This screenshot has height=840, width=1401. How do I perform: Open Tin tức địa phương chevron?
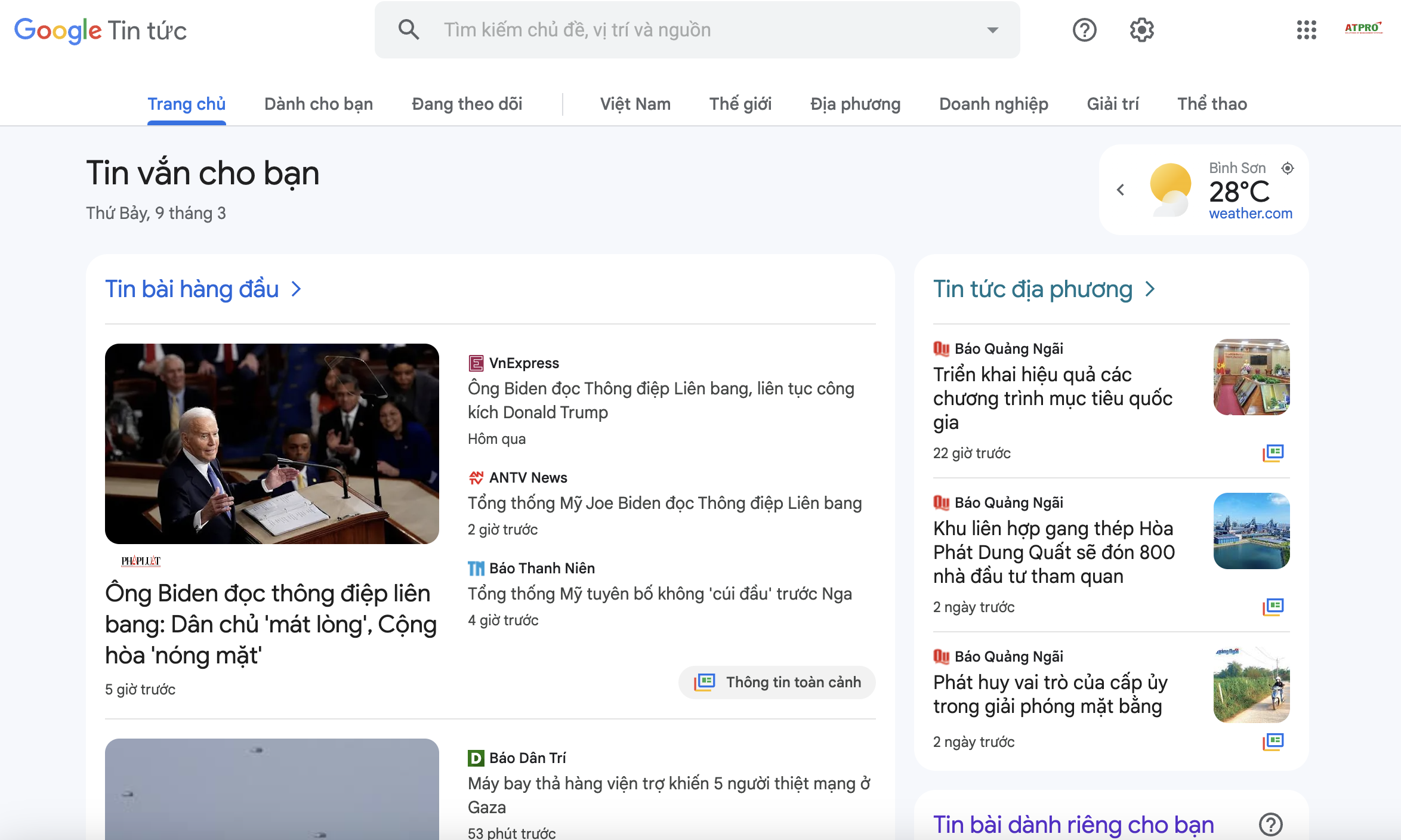click(1150, 289)
